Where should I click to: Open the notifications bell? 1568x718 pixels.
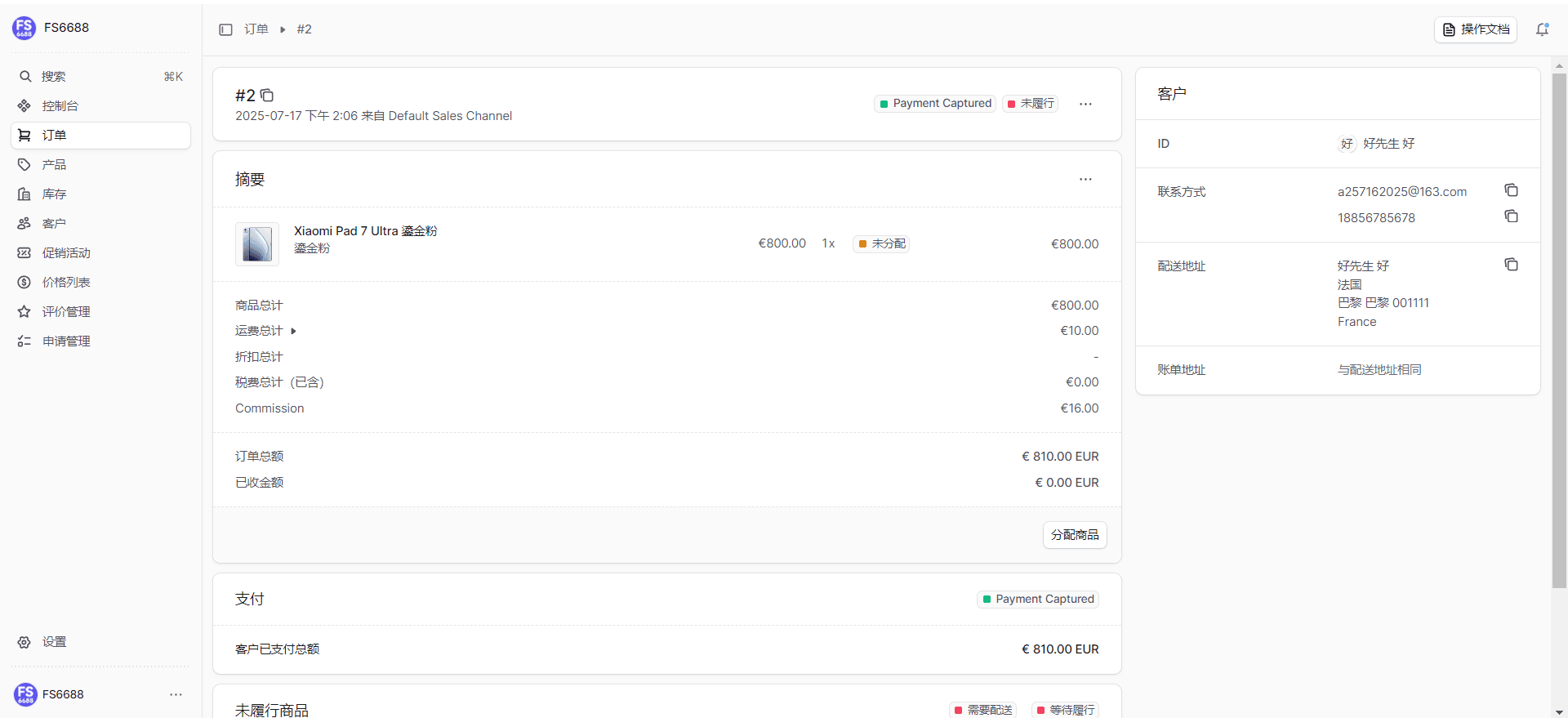[x=1542, y=29]
